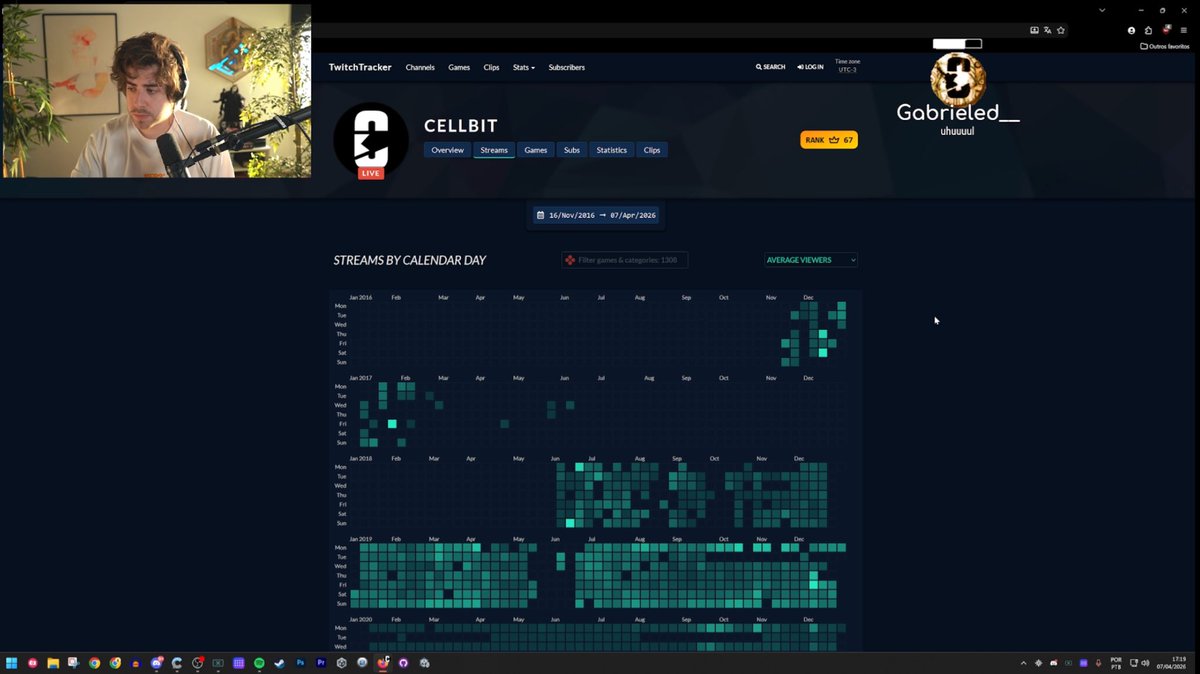Open the Channels menu item
The width and height of the screenshot is (1200, 674).
click(x=420, y=67)
